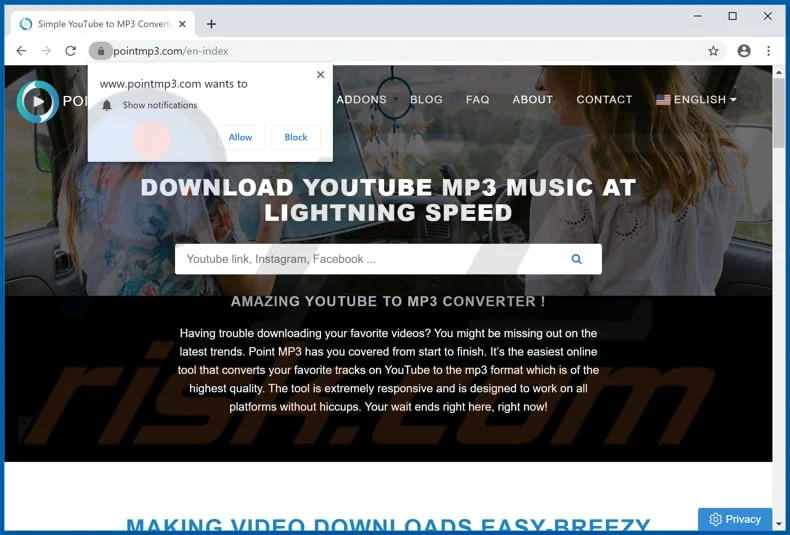Go to the BLOG page
Viewport: 790px width, 535px height.
tap(426, 100)
